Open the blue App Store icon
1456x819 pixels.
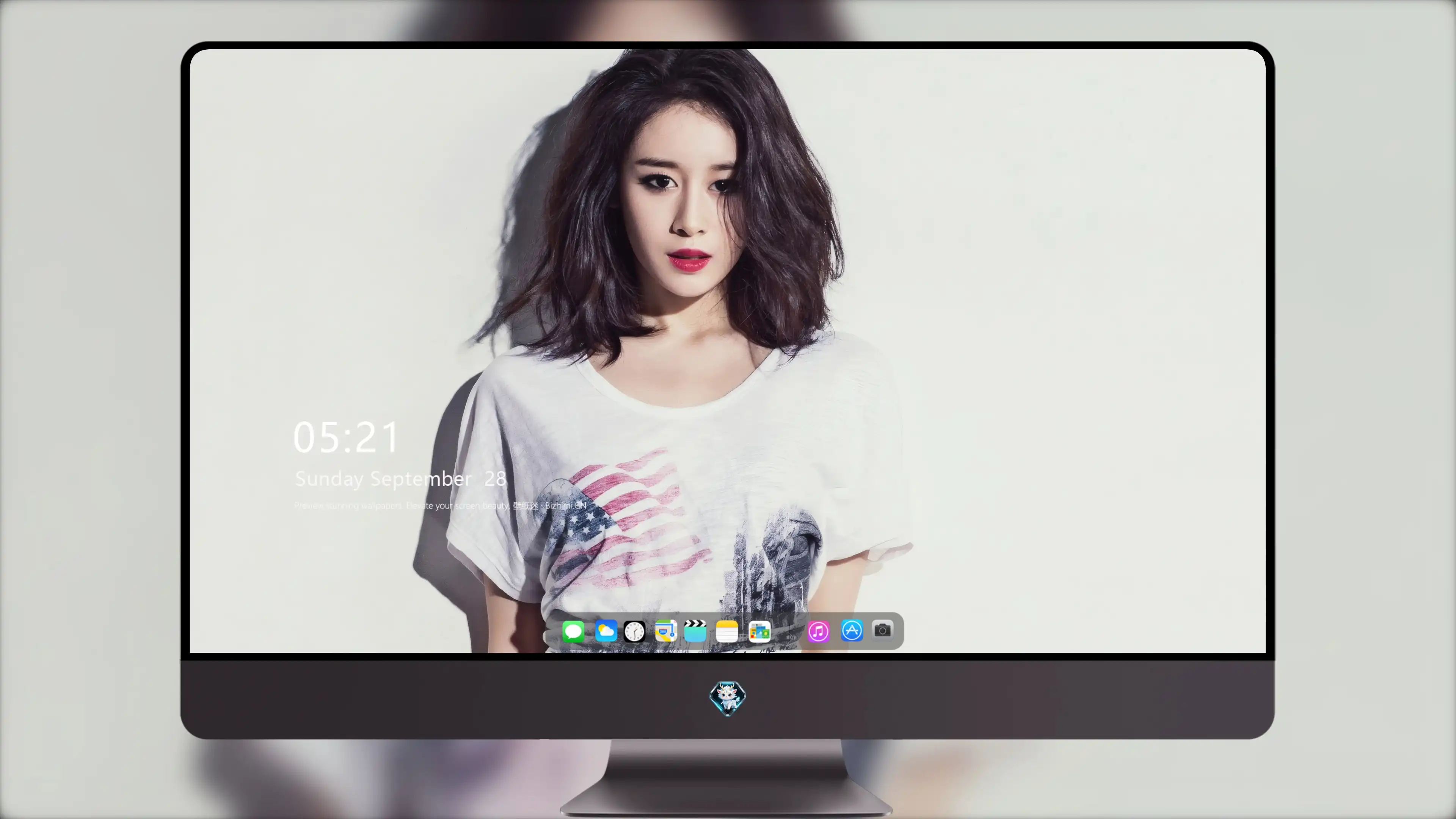click(x=852, y=630)
